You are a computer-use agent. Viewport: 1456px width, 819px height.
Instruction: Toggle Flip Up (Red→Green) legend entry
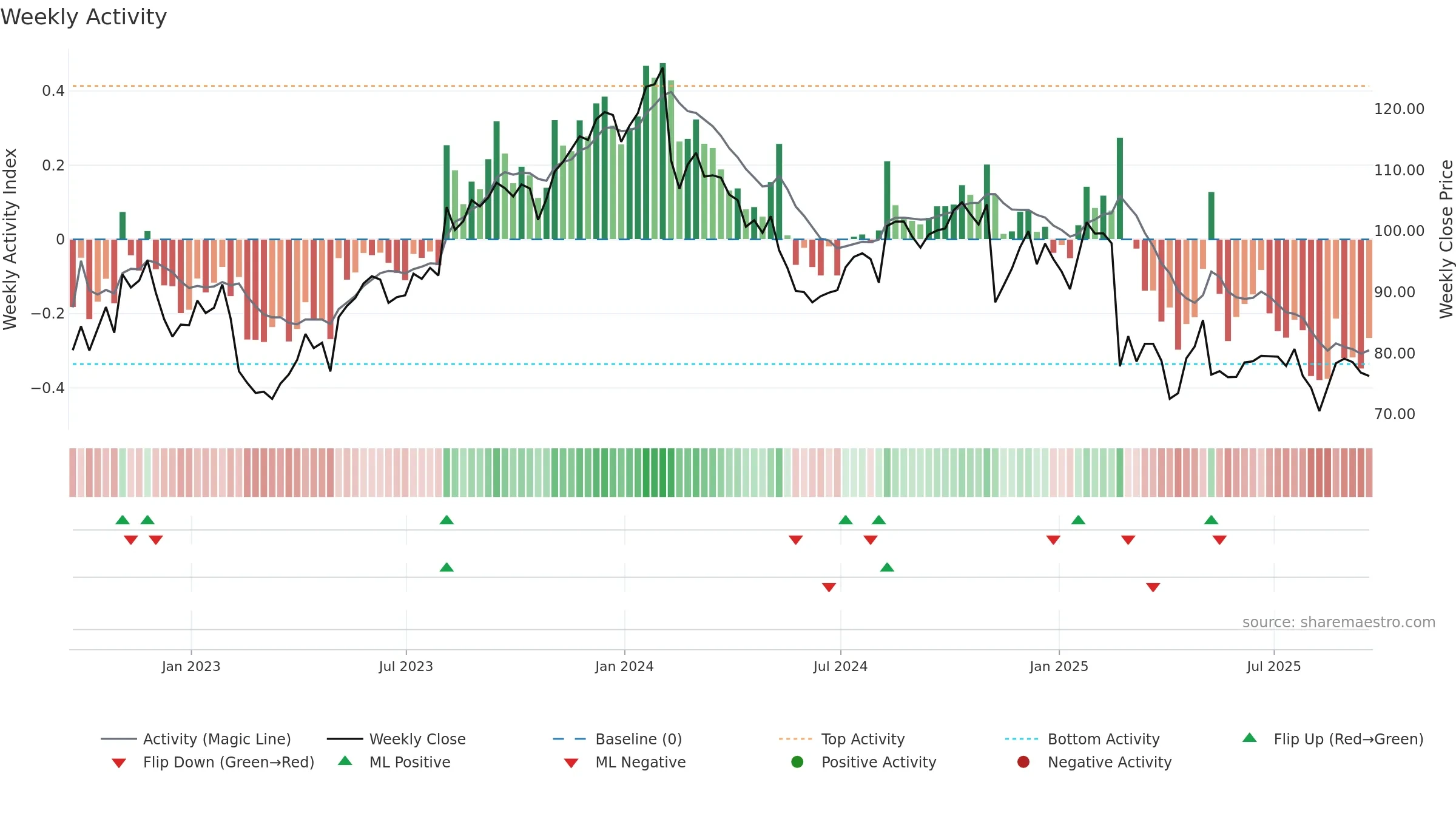click(1333, 739)
